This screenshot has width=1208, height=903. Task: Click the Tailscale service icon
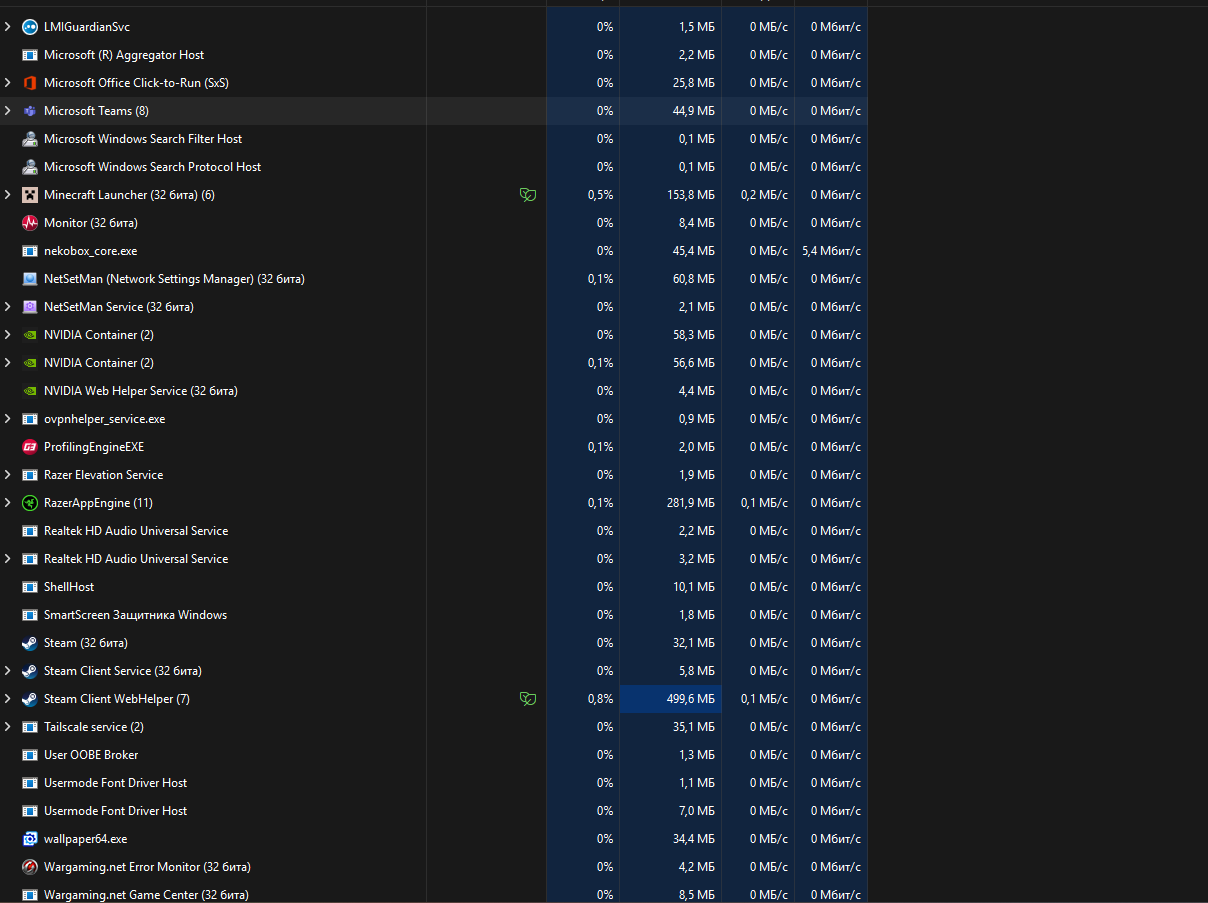click(x=30, y=727)
